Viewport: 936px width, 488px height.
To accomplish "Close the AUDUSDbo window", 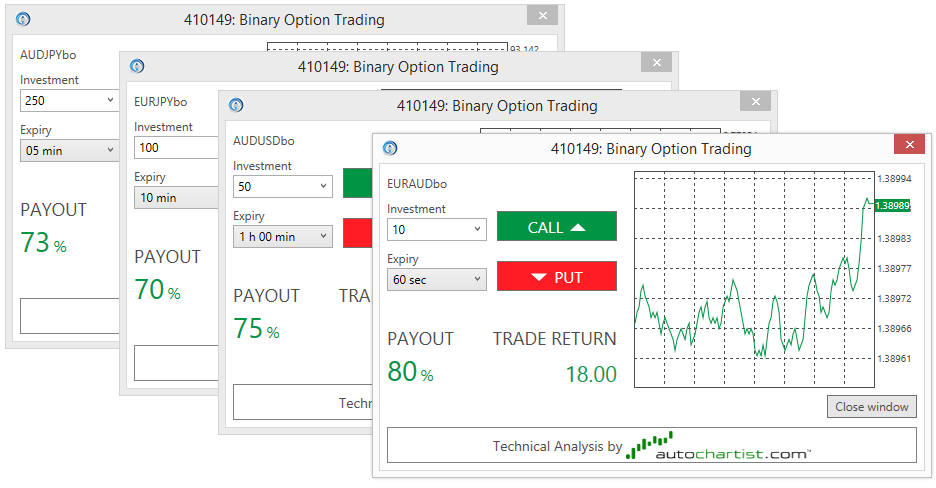I will [x=756, y=101].
